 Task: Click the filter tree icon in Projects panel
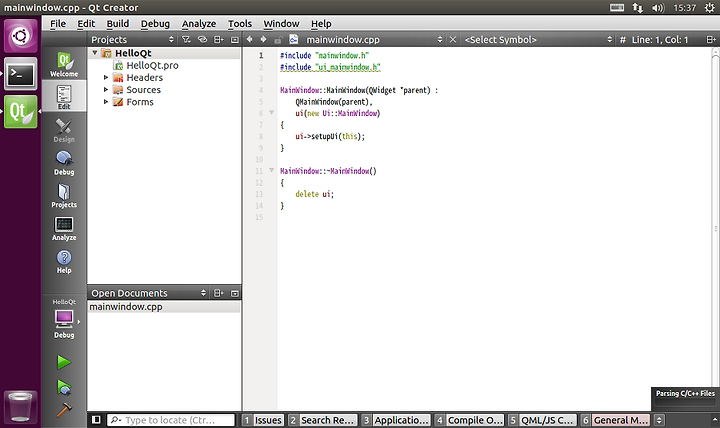(x=186, y=39)
